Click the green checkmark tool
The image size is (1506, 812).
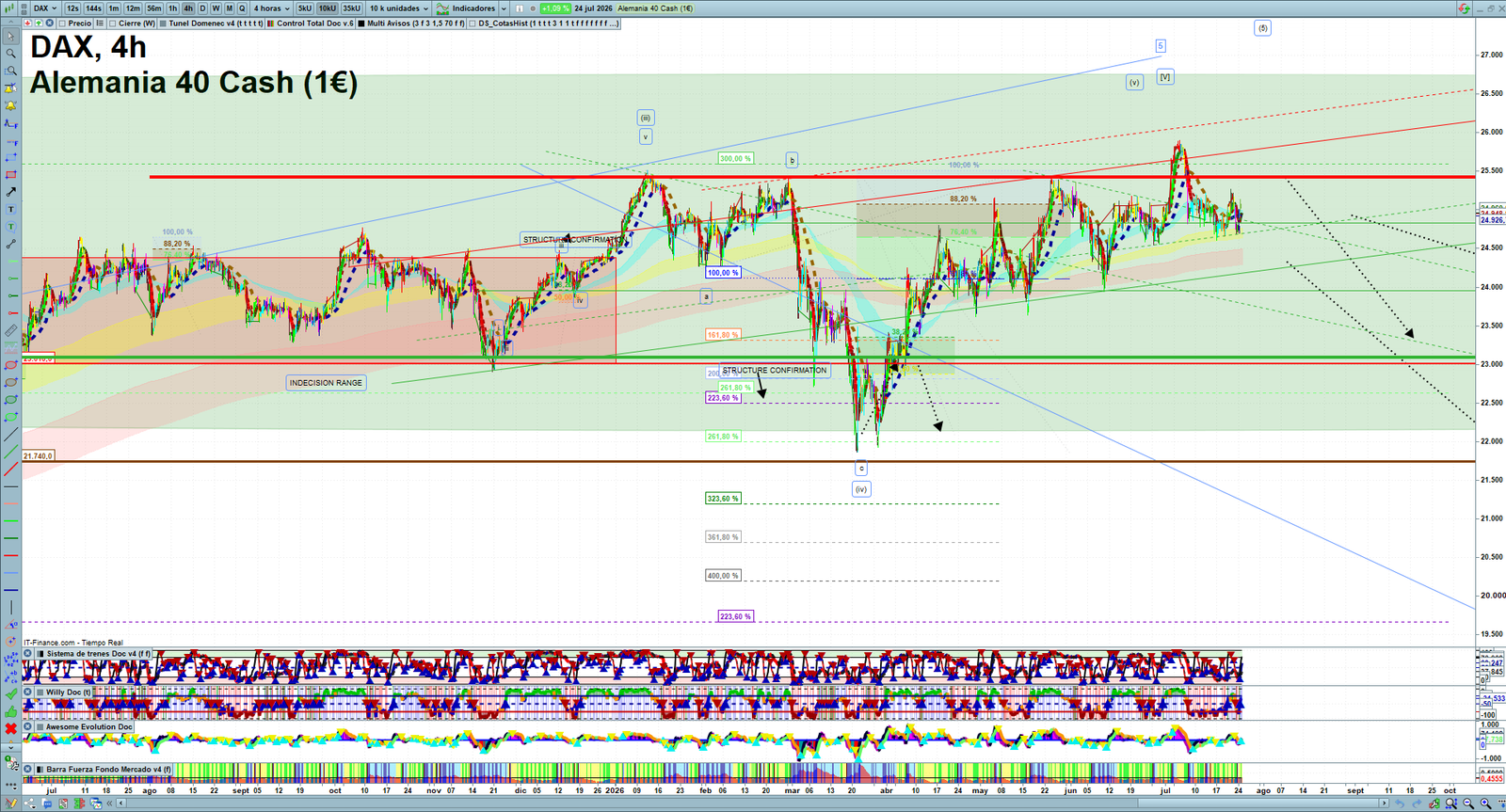pyautogui.click(x=11, y=695)
